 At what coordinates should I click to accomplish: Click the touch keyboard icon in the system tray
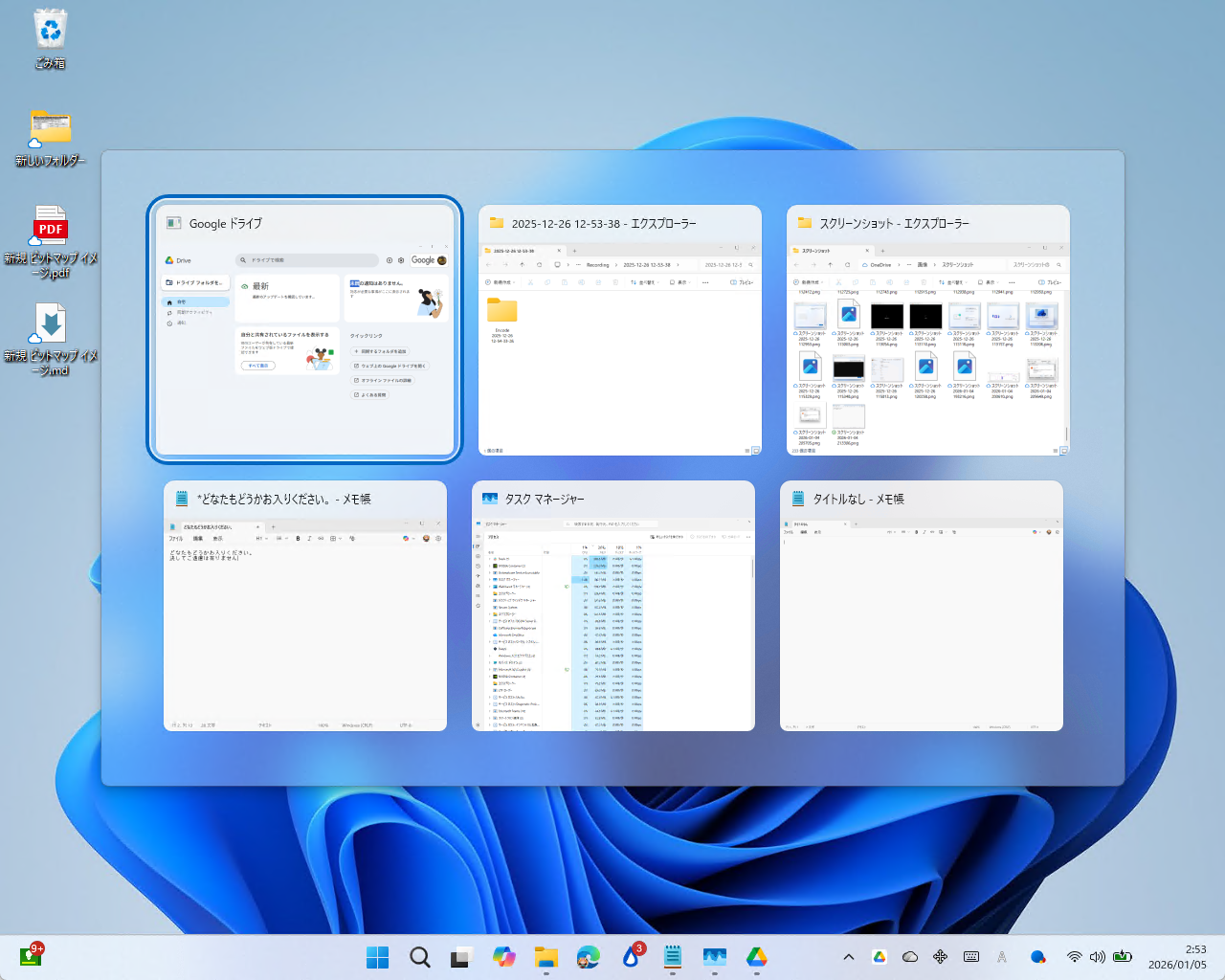click(x=971, y=956)
